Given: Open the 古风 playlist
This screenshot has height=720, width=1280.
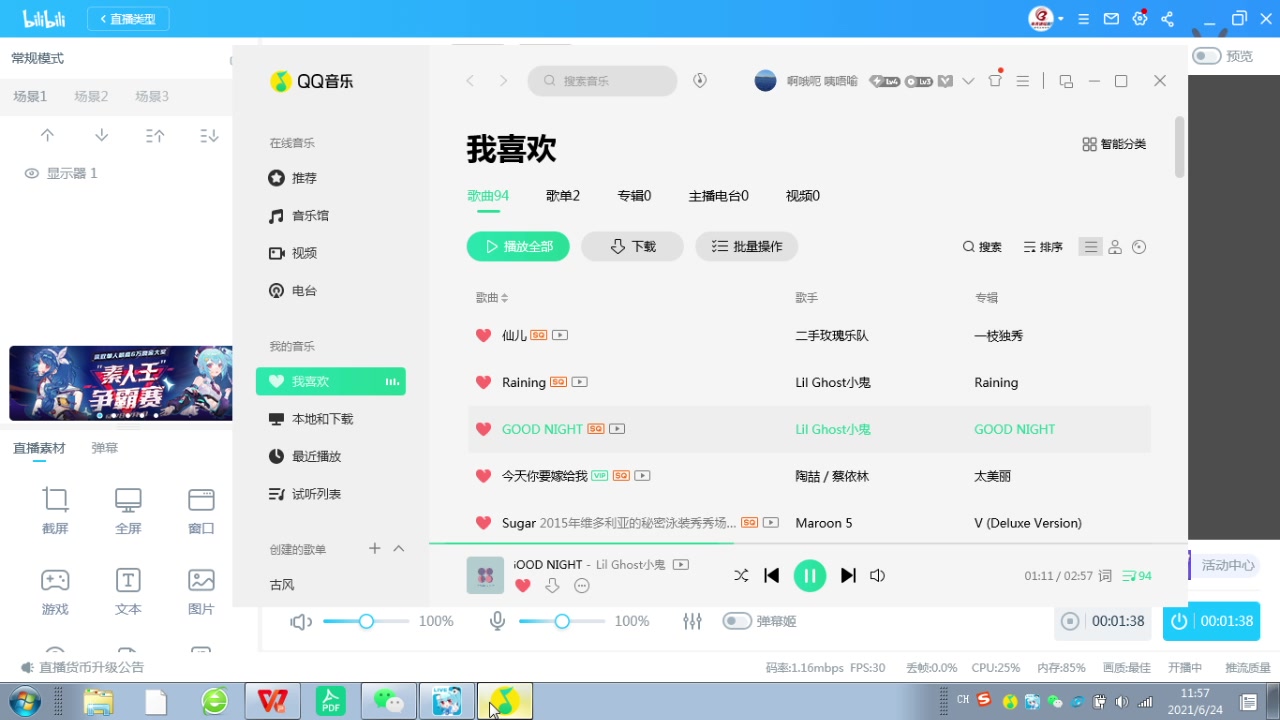Looking at the screenshot, I should tap(282, 585).
